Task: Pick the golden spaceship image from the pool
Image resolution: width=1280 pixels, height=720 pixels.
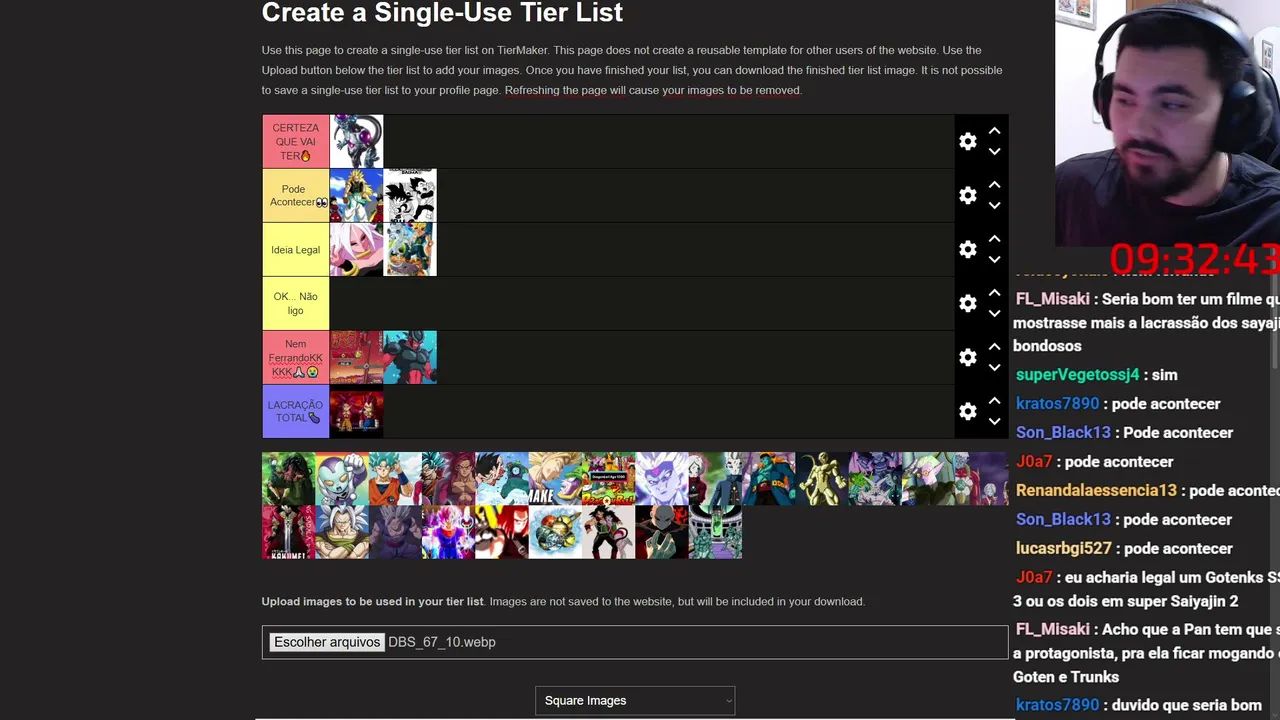Action: point(555,532)
